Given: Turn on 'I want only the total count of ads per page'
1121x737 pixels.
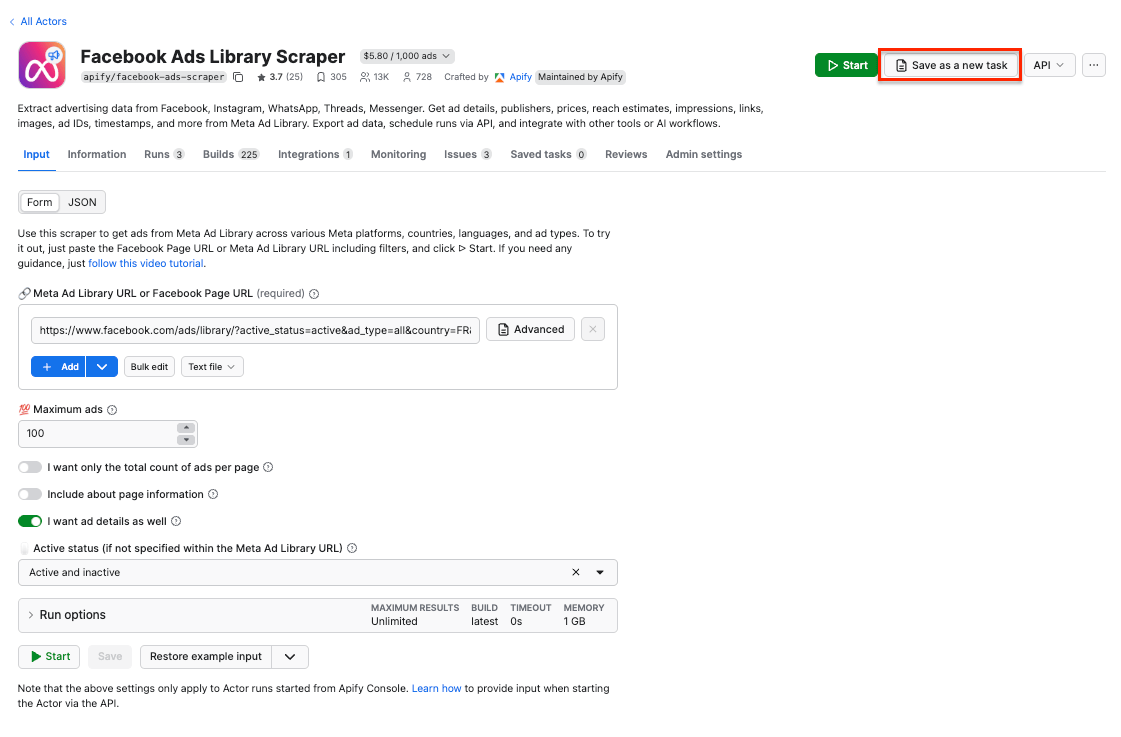Looking at the screenshot, I should [x=29, y=467].
